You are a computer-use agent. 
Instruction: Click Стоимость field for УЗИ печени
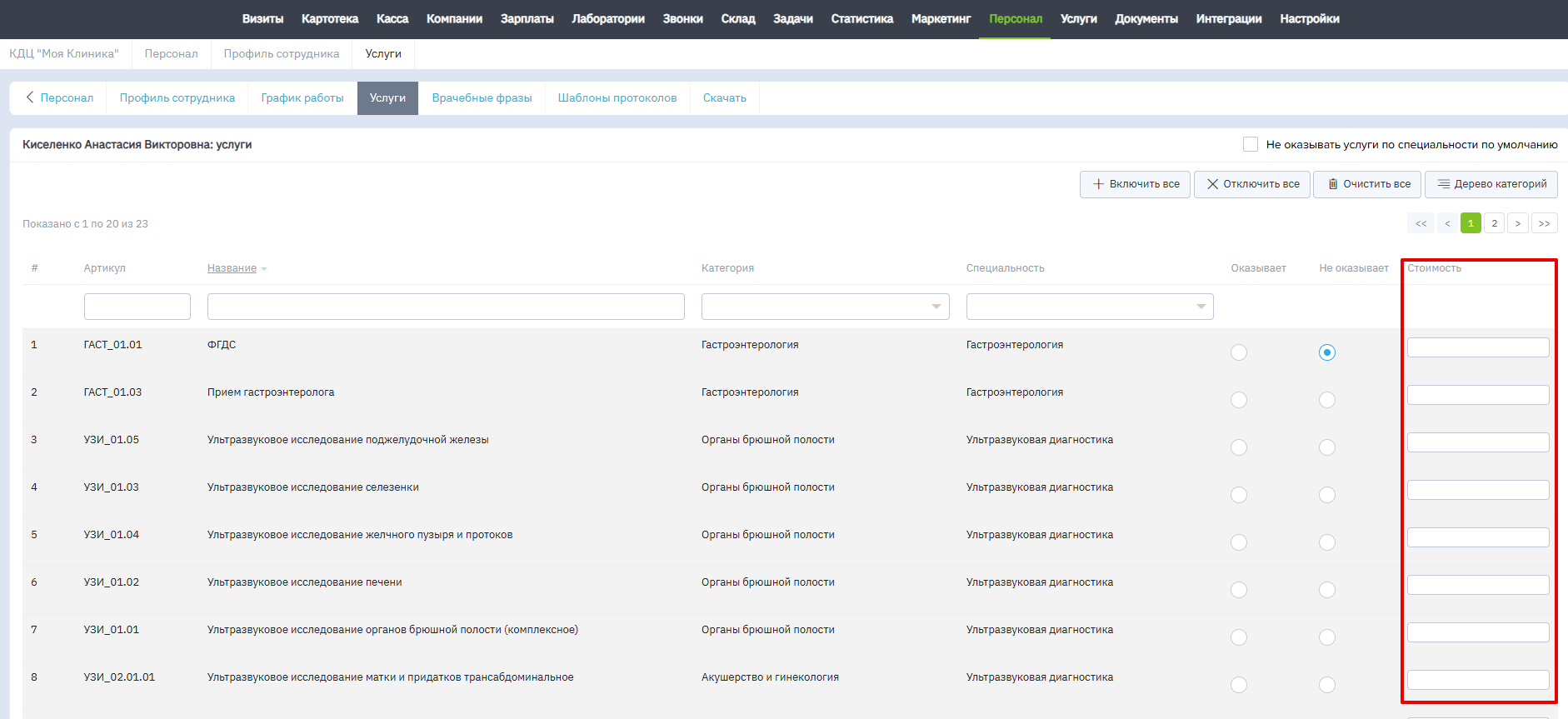click(1478, 585)
